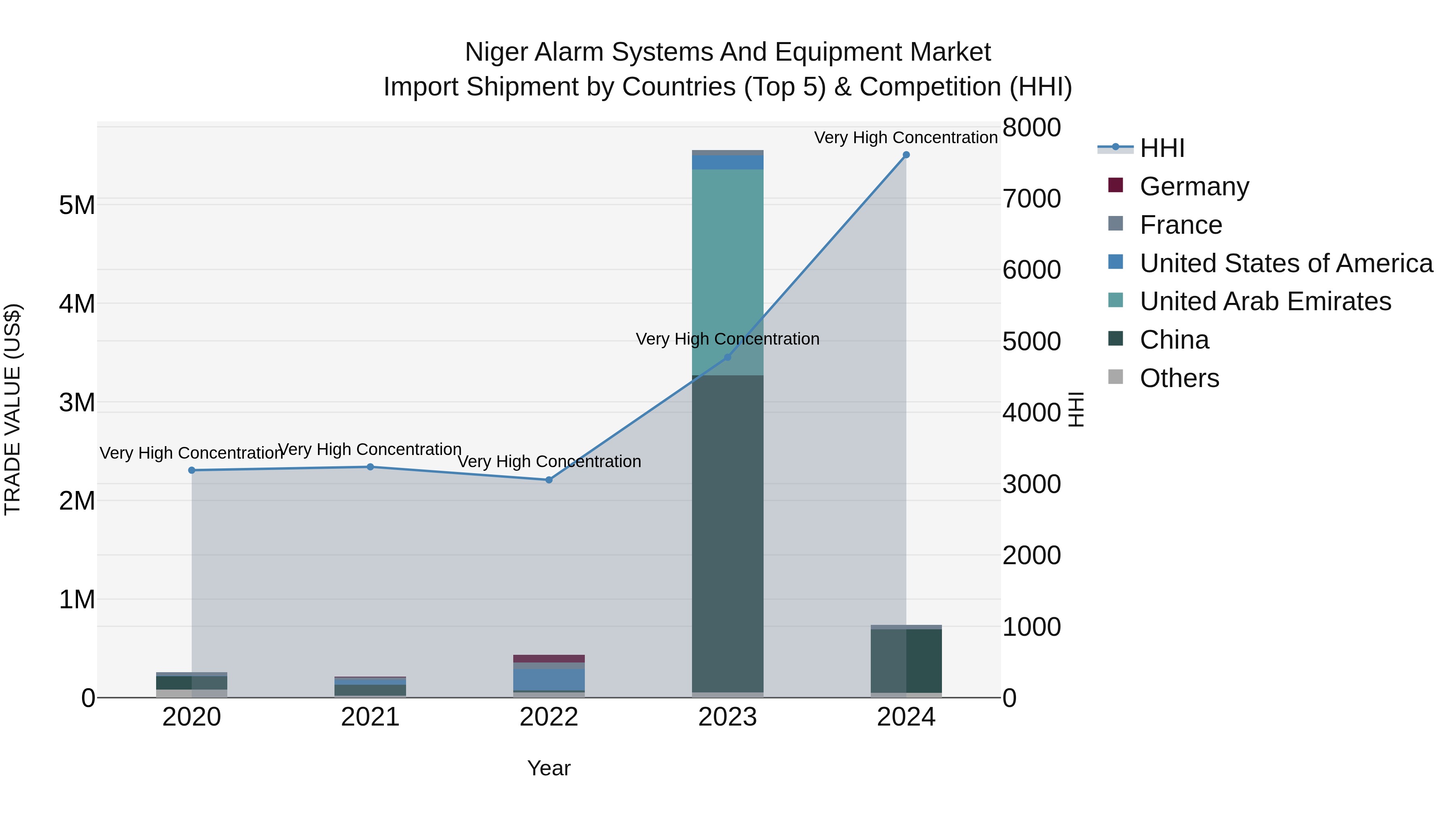Click the China segment of the 2024 bar

[906, 661]
